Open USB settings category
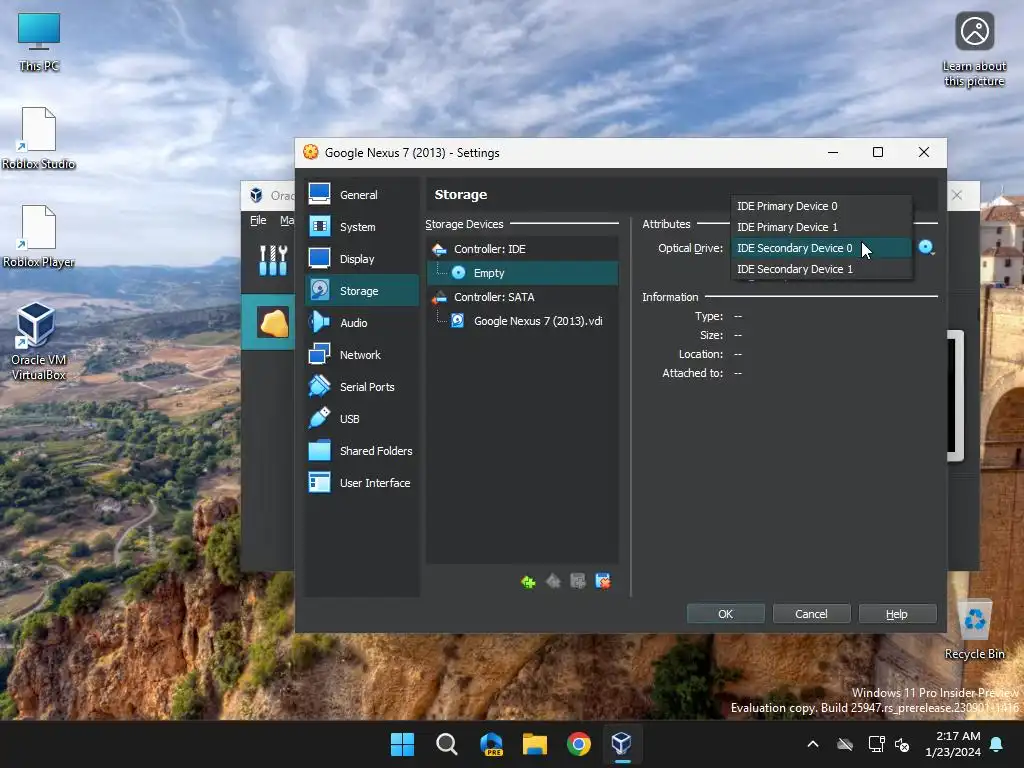1024x768 pixels. tap(361, 419)
